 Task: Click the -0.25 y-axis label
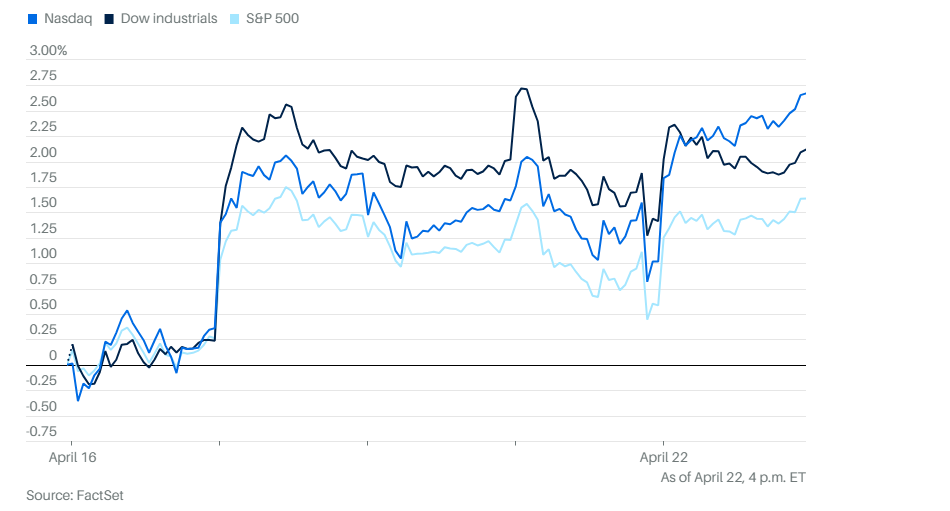coord(41,381)
